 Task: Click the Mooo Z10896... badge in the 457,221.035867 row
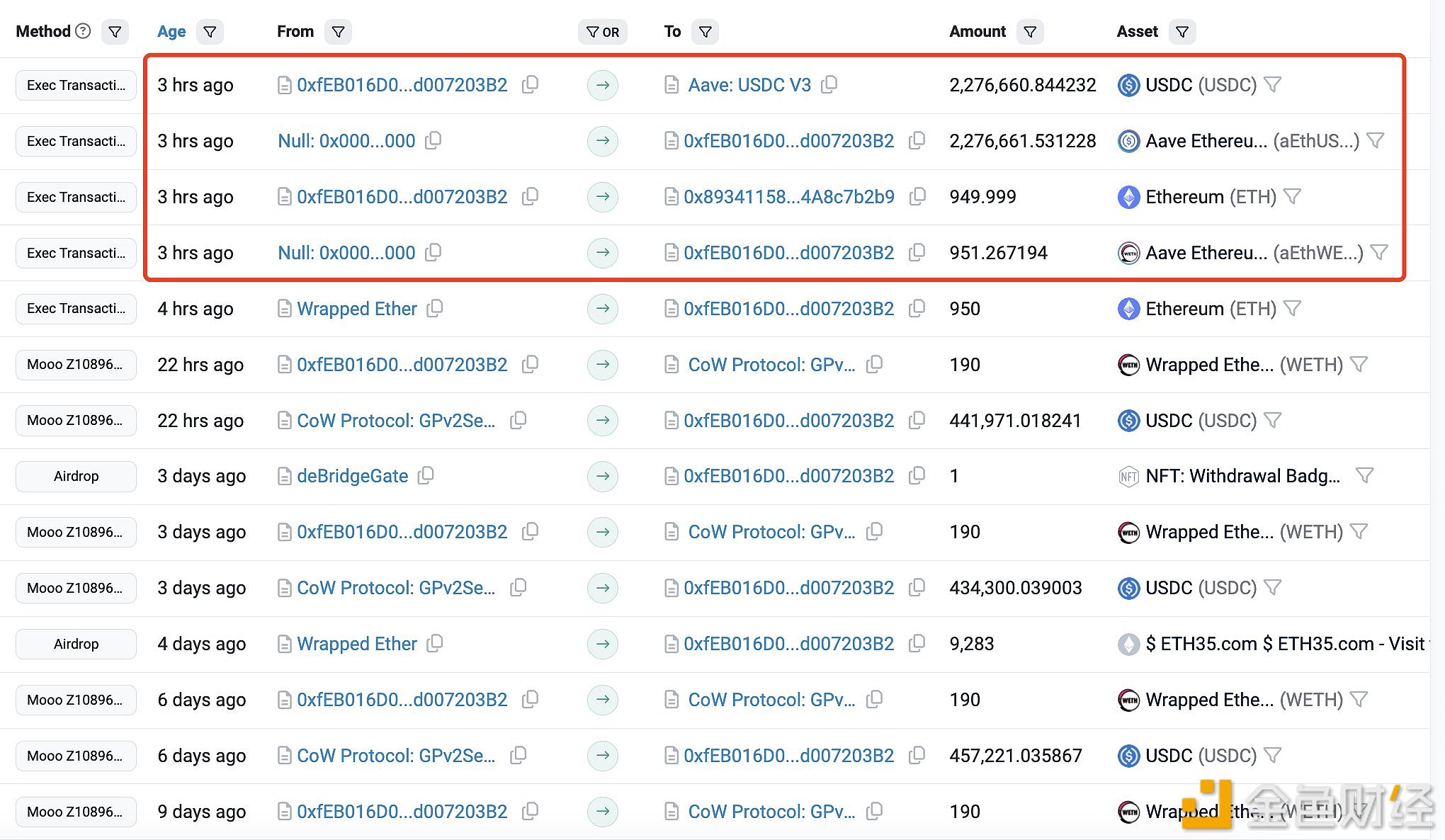coord(76,756)
